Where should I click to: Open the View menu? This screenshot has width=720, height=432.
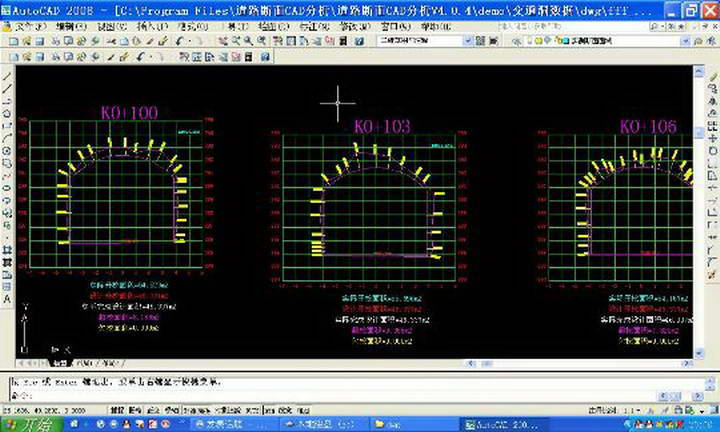point(112,27)
